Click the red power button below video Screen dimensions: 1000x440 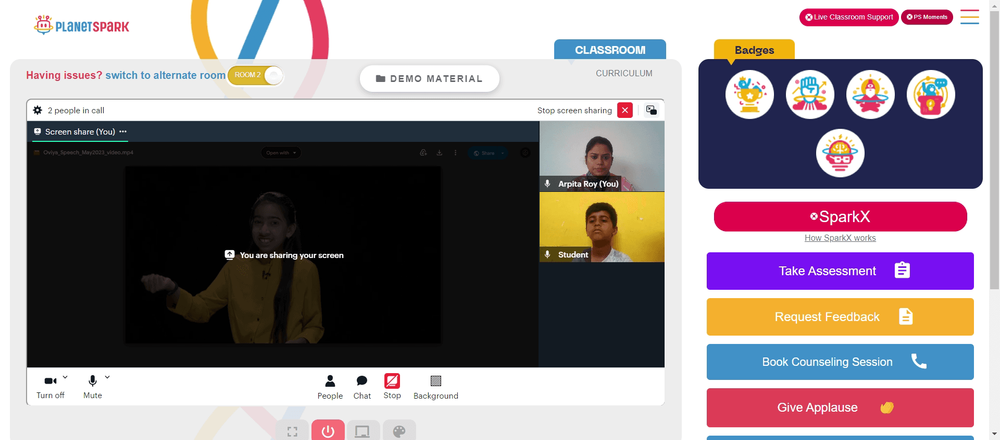[328, 431]
